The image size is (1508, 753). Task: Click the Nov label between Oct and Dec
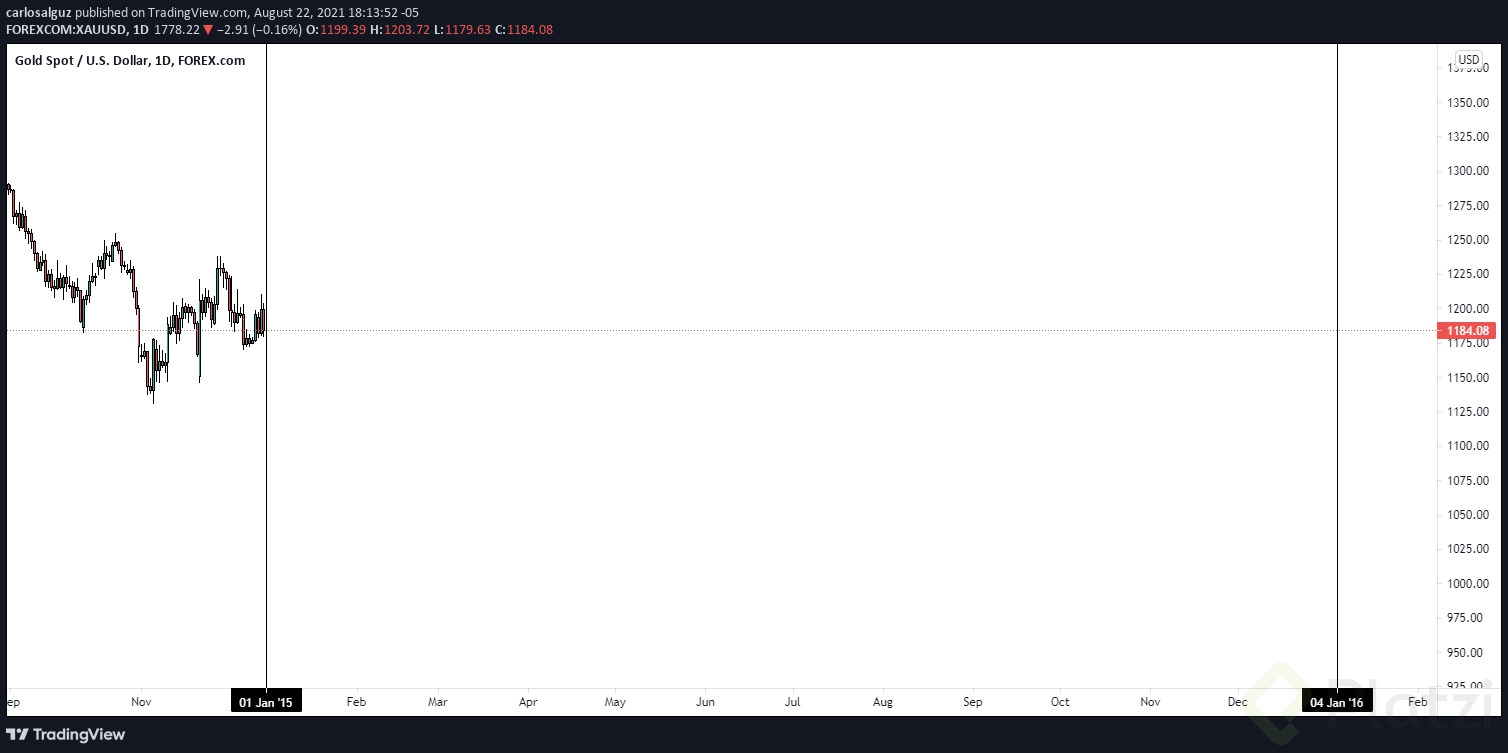pos(1150,702)
